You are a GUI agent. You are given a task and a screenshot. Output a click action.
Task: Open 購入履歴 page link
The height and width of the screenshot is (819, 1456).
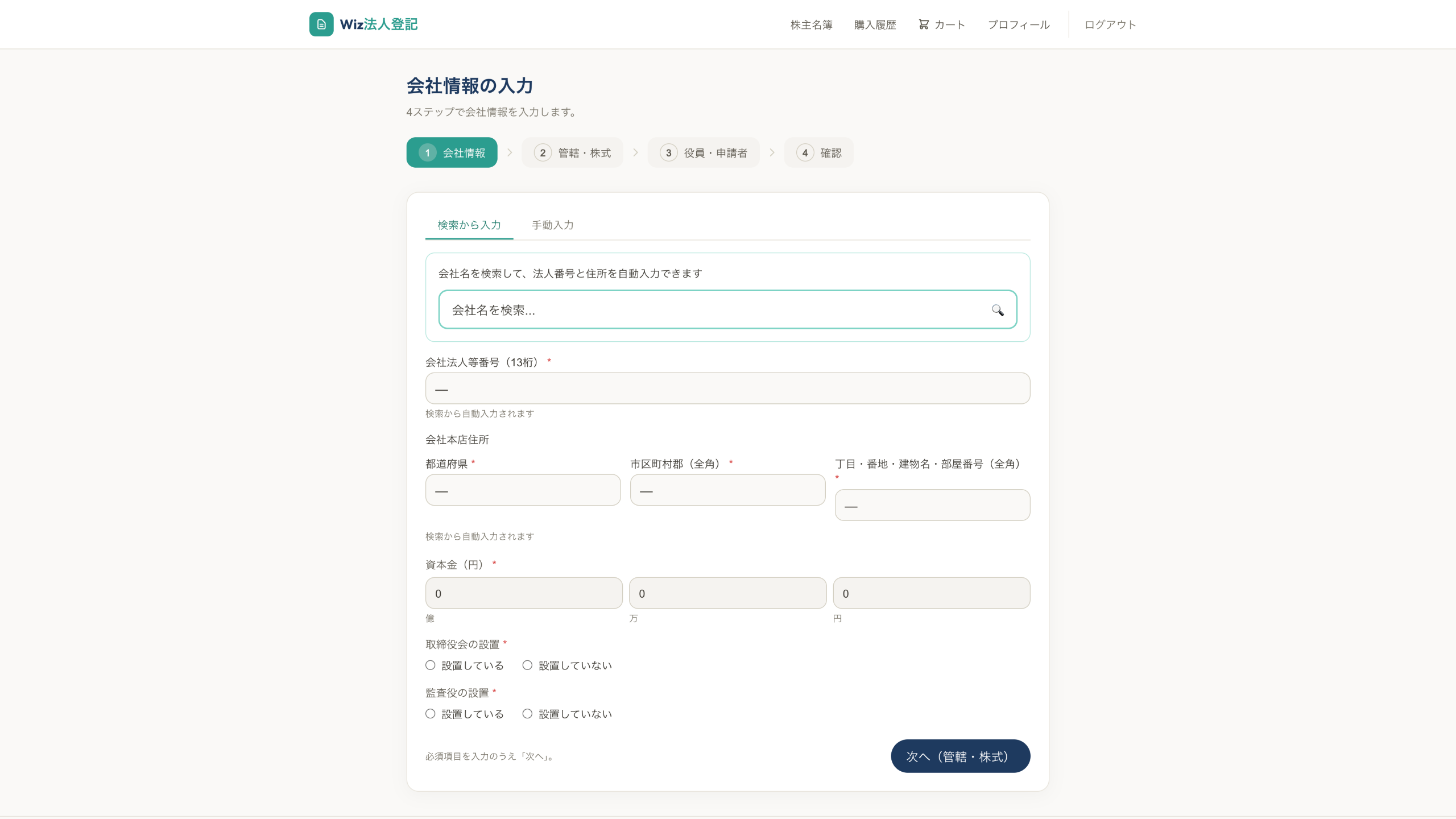click(875, 25)
